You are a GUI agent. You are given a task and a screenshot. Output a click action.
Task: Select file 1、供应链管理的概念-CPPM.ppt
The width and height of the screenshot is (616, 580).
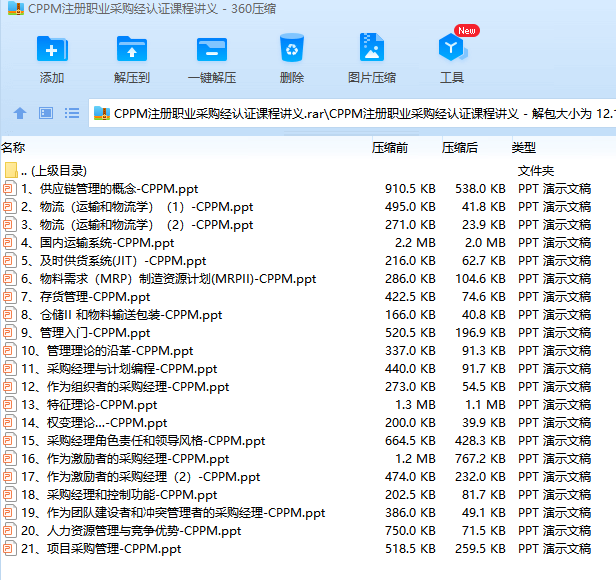tap(109, 189)
